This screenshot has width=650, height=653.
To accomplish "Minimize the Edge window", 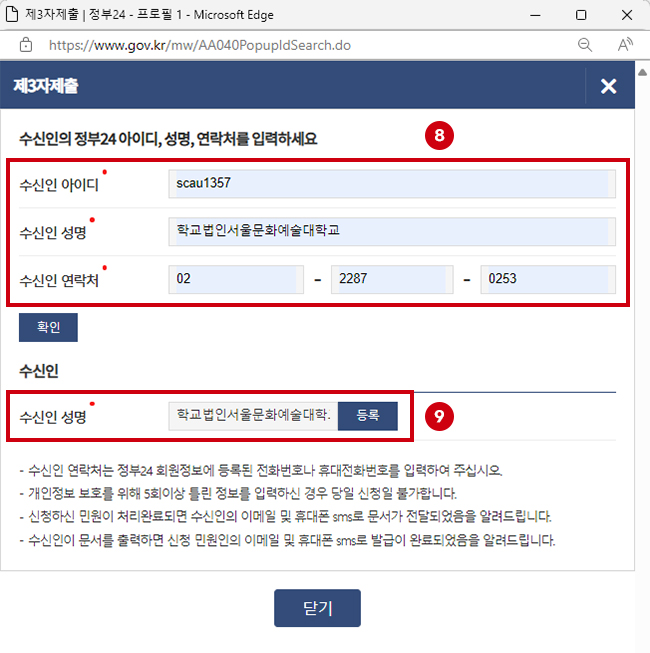I will pyautogui.click(x=535, y=15).
